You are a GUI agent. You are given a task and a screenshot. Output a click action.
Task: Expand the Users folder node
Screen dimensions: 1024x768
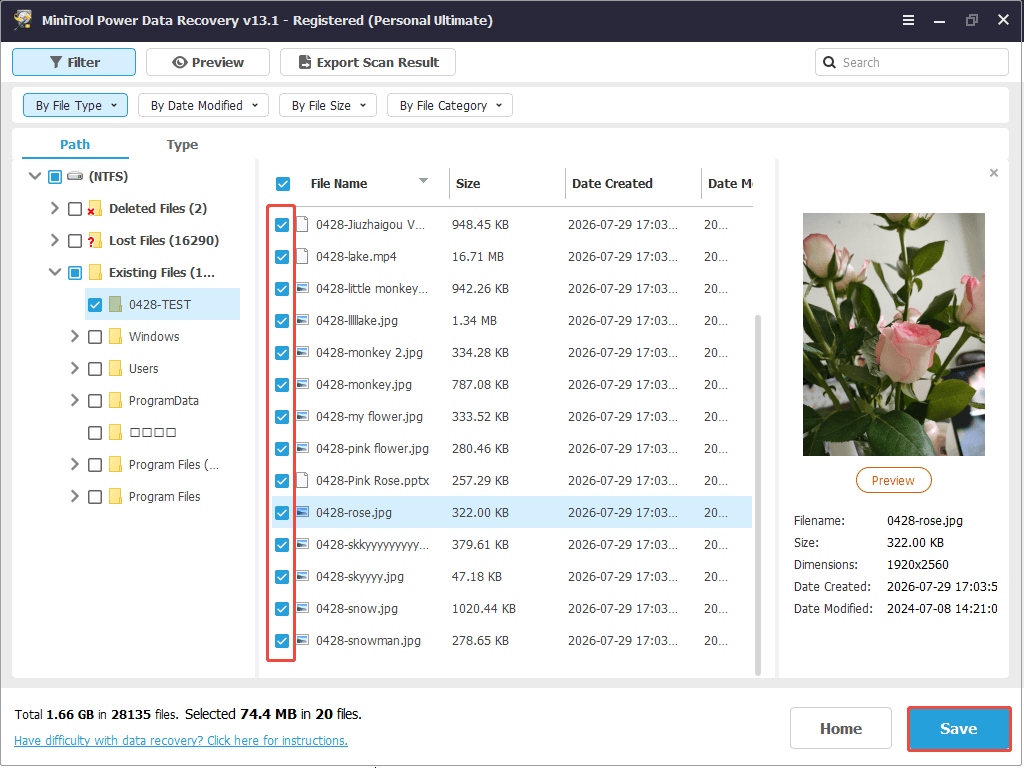74,368
